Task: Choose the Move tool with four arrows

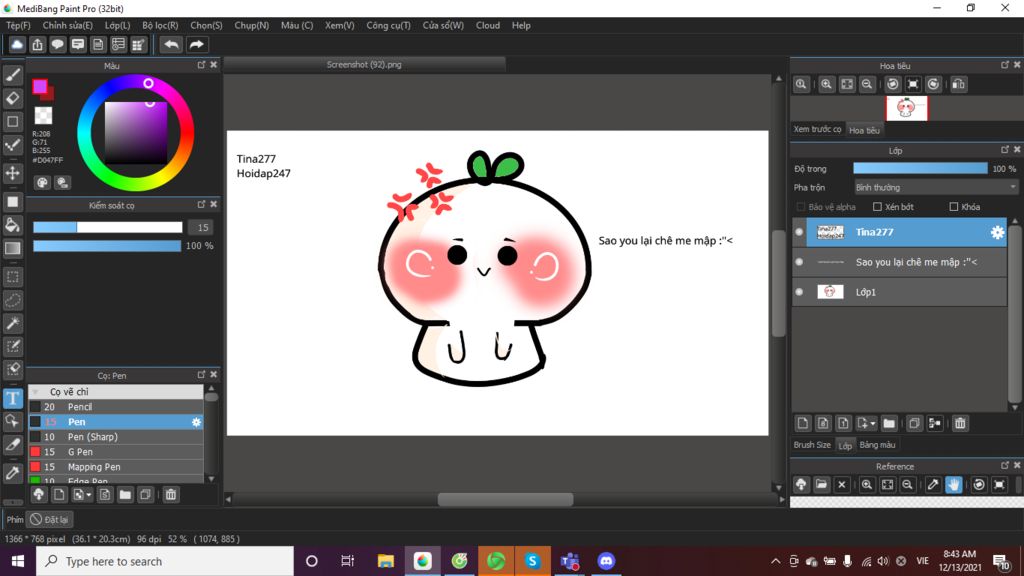Action: click(12, 173)
